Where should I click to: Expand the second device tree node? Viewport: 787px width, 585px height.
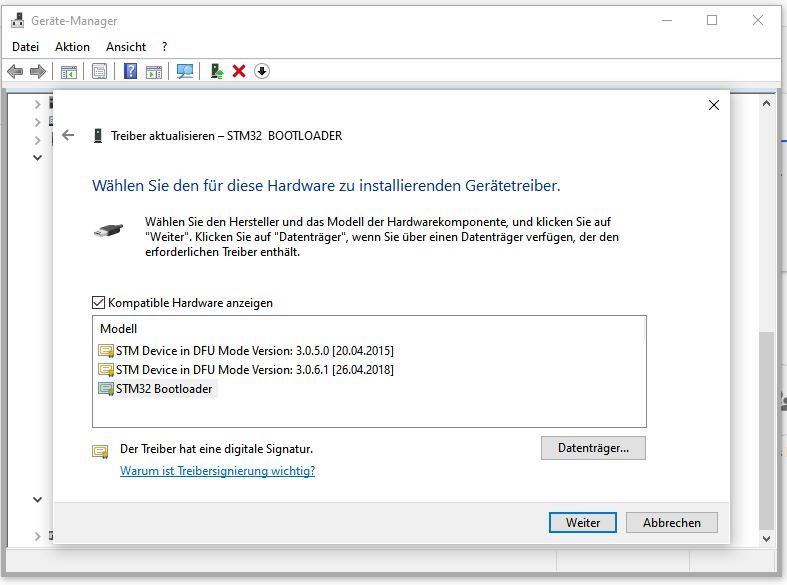38,122
